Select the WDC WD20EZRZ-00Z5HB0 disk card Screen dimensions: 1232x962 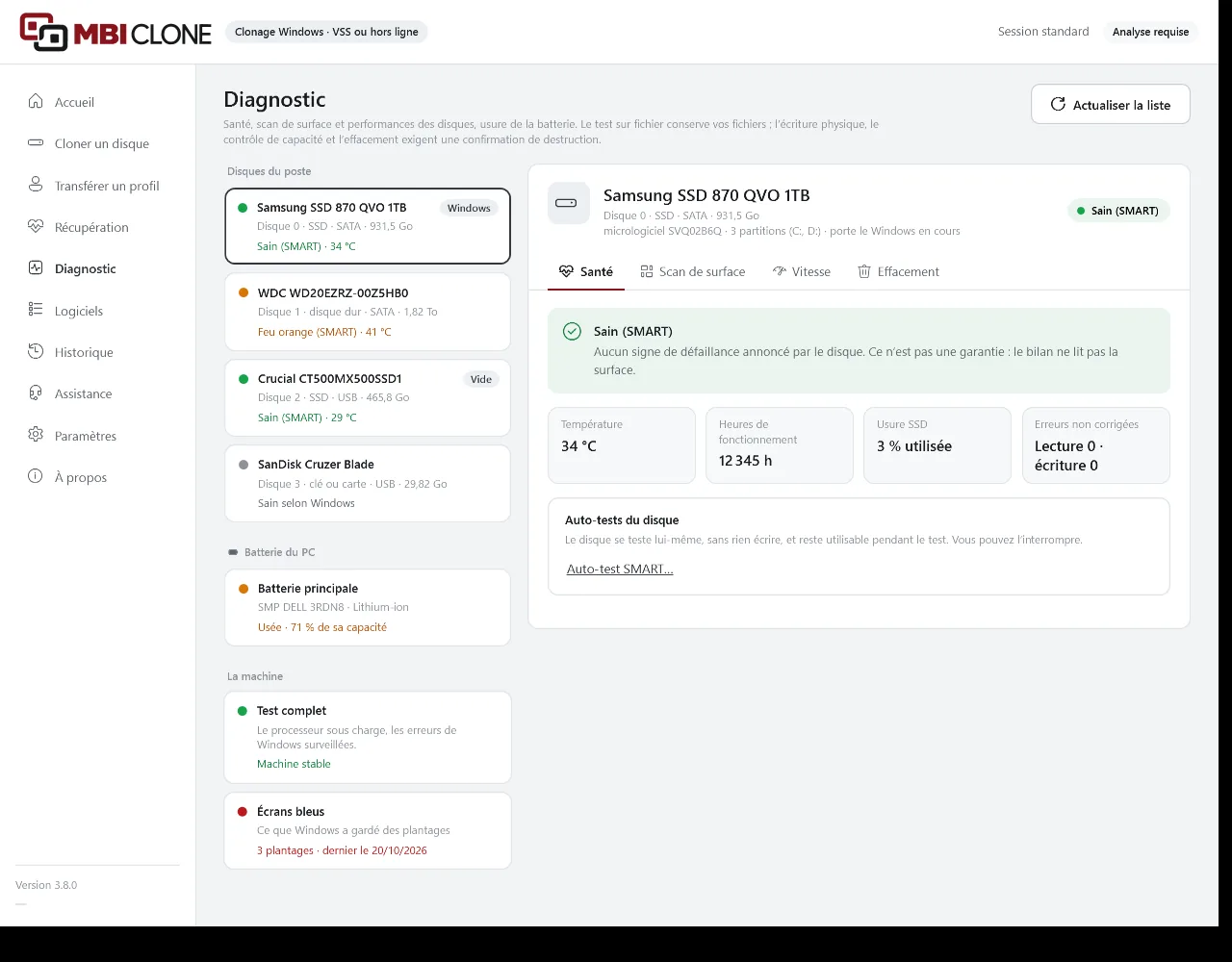pos(368,312)
